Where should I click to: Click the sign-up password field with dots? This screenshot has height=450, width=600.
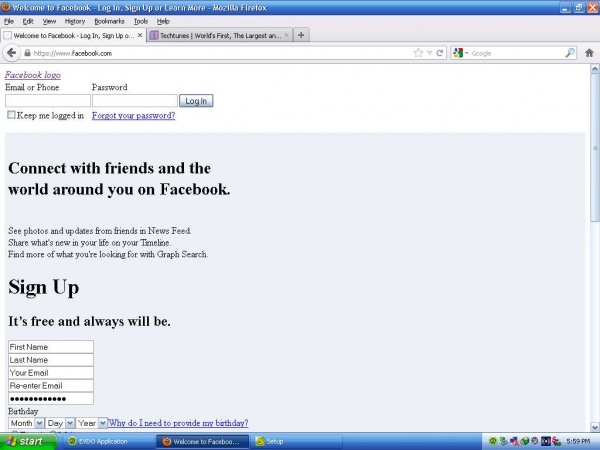51,398
